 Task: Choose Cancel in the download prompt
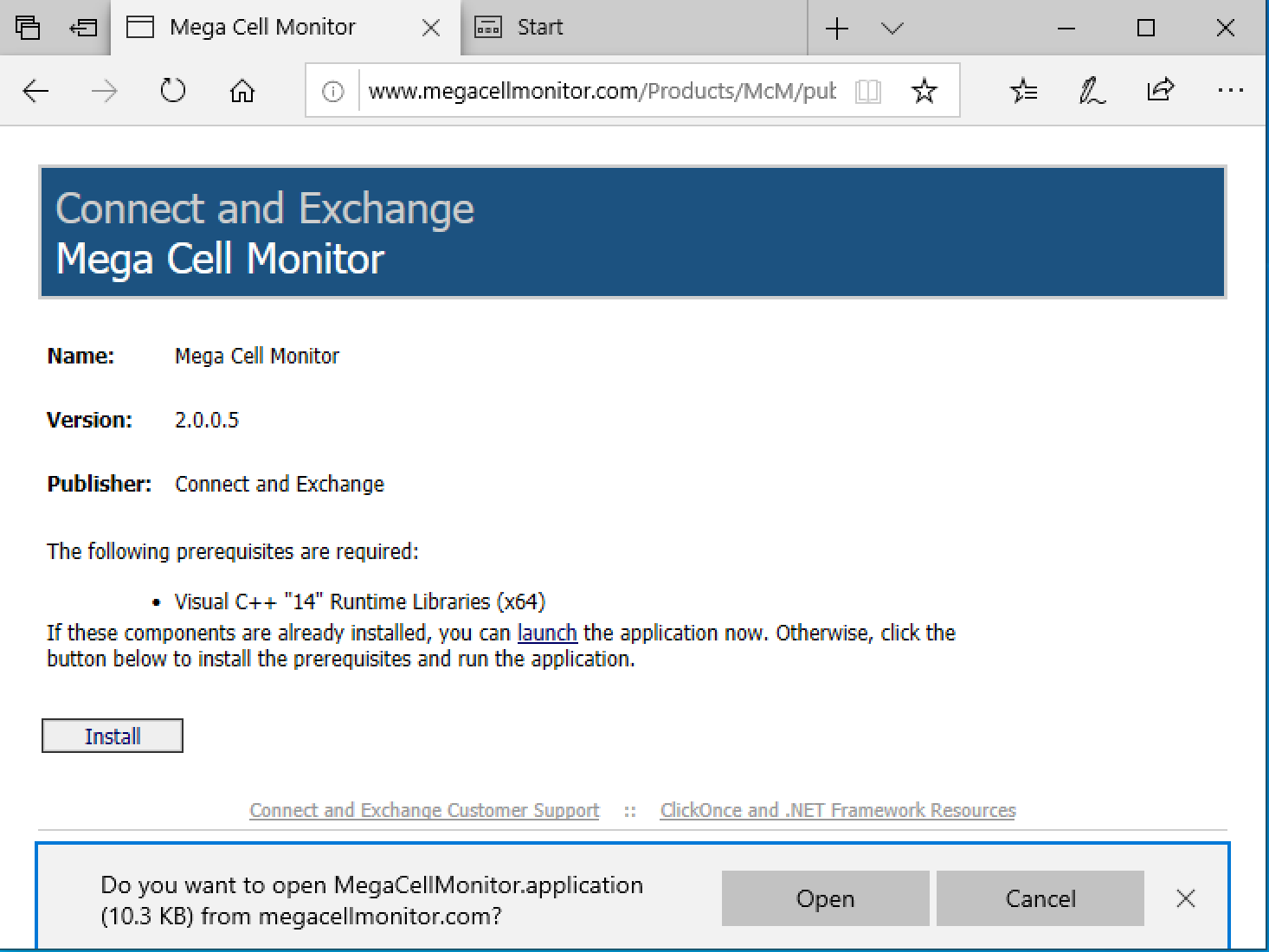(x=1040, y=898)
